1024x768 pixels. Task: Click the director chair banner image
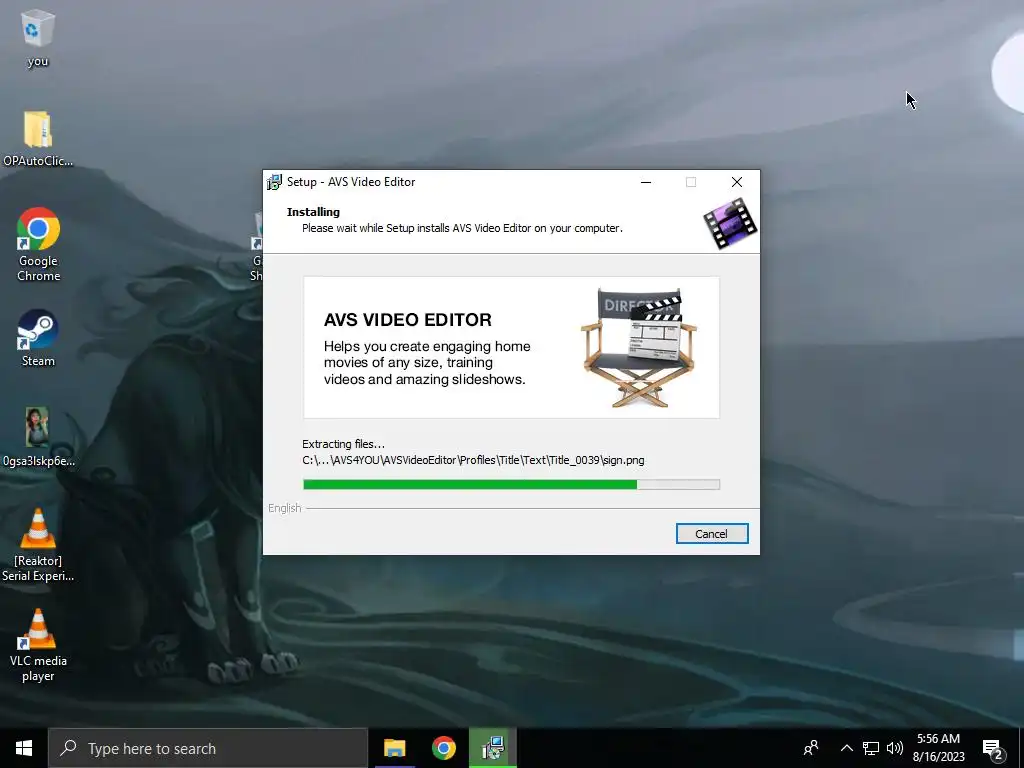click(639, 347)
